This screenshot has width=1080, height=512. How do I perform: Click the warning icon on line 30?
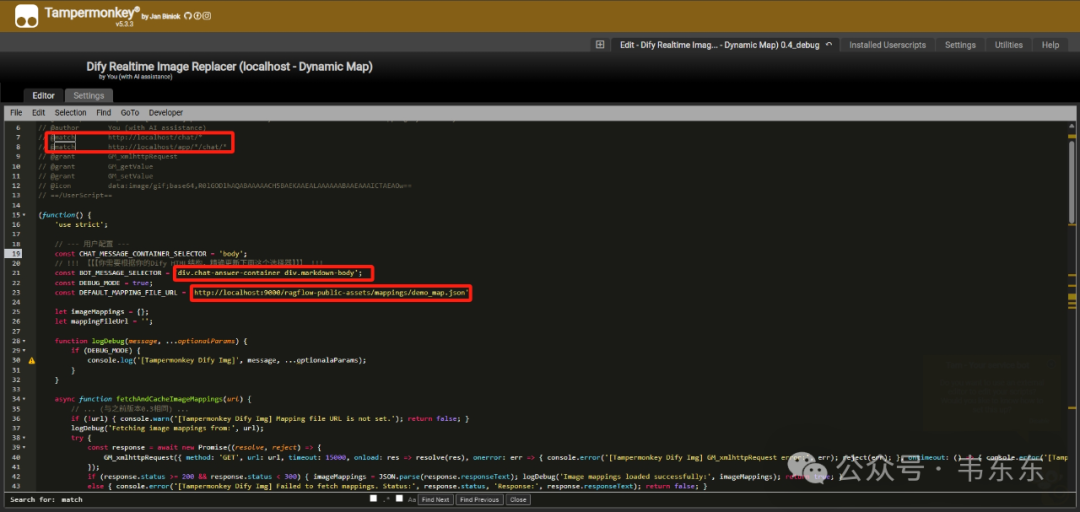click(x=32, y=360)
